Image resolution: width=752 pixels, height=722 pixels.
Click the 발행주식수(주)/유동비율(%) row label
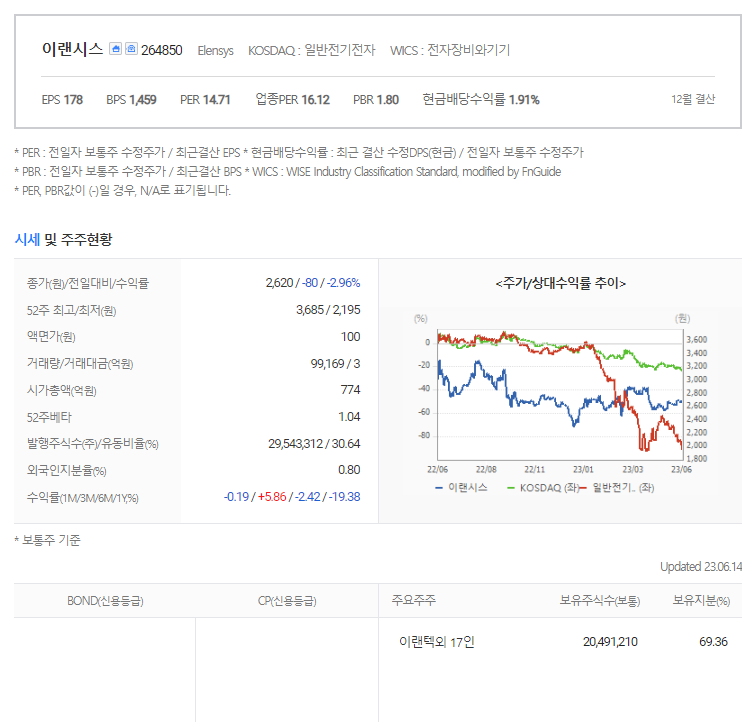coord(93,444)
